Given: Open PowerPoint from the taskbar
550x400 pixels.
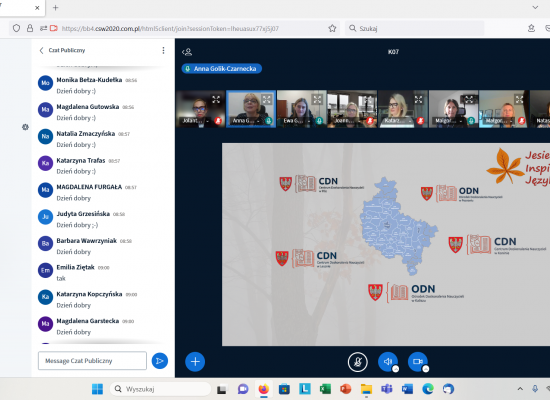Looking at the screenshot, I should coord(346,389).
